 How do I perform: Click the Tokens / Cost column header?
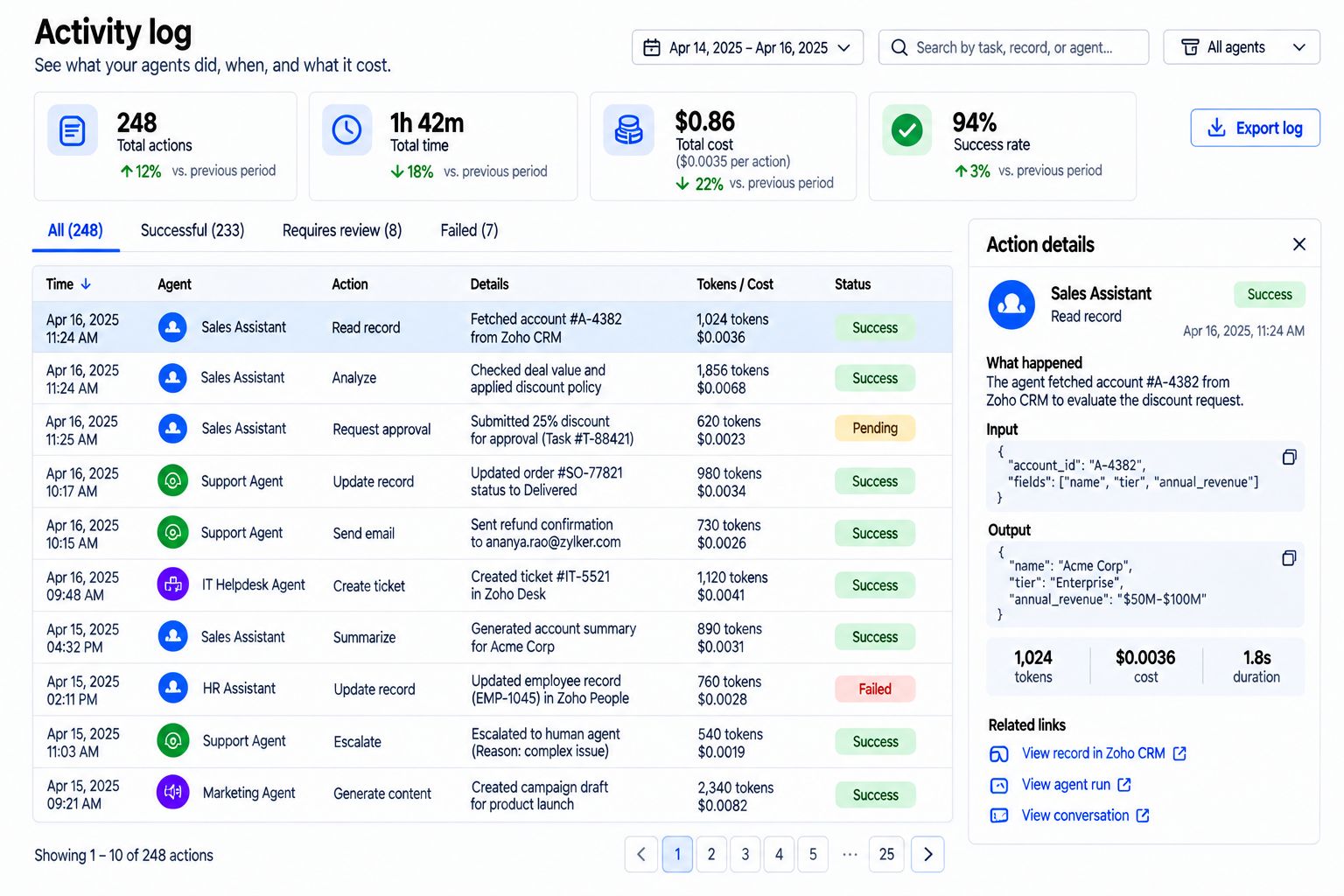click(735, 284)
